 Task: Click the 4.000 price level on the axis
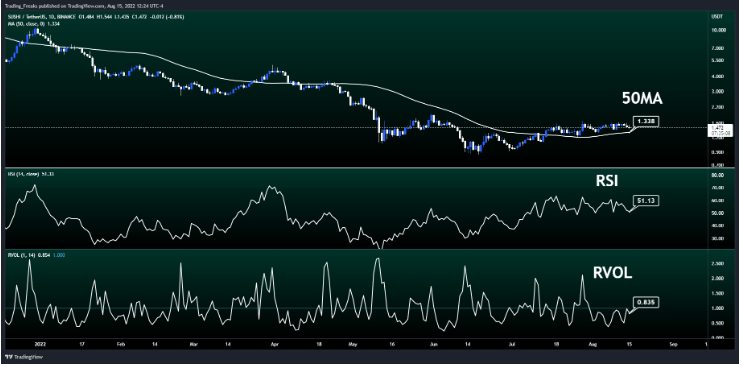[716, 76]
